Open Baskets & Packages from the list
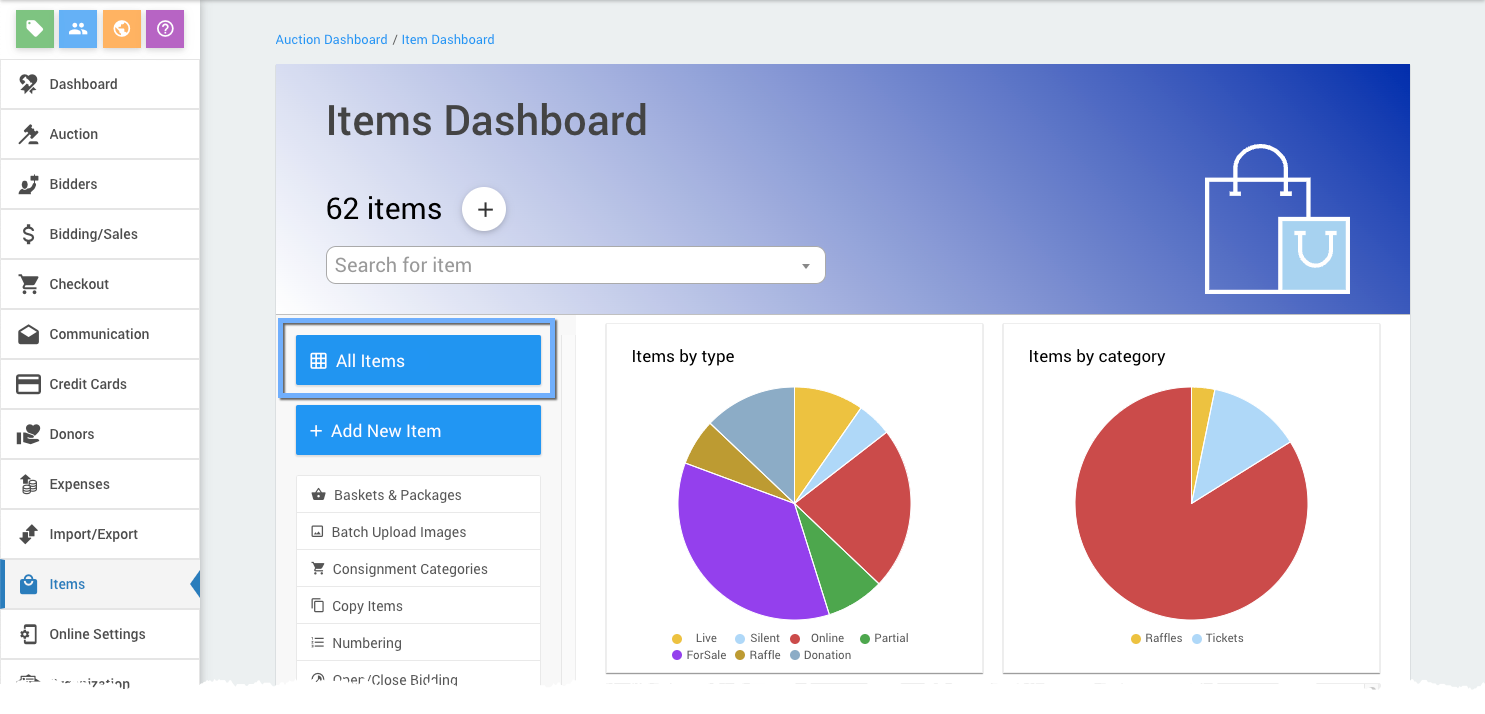 point(397,495)
